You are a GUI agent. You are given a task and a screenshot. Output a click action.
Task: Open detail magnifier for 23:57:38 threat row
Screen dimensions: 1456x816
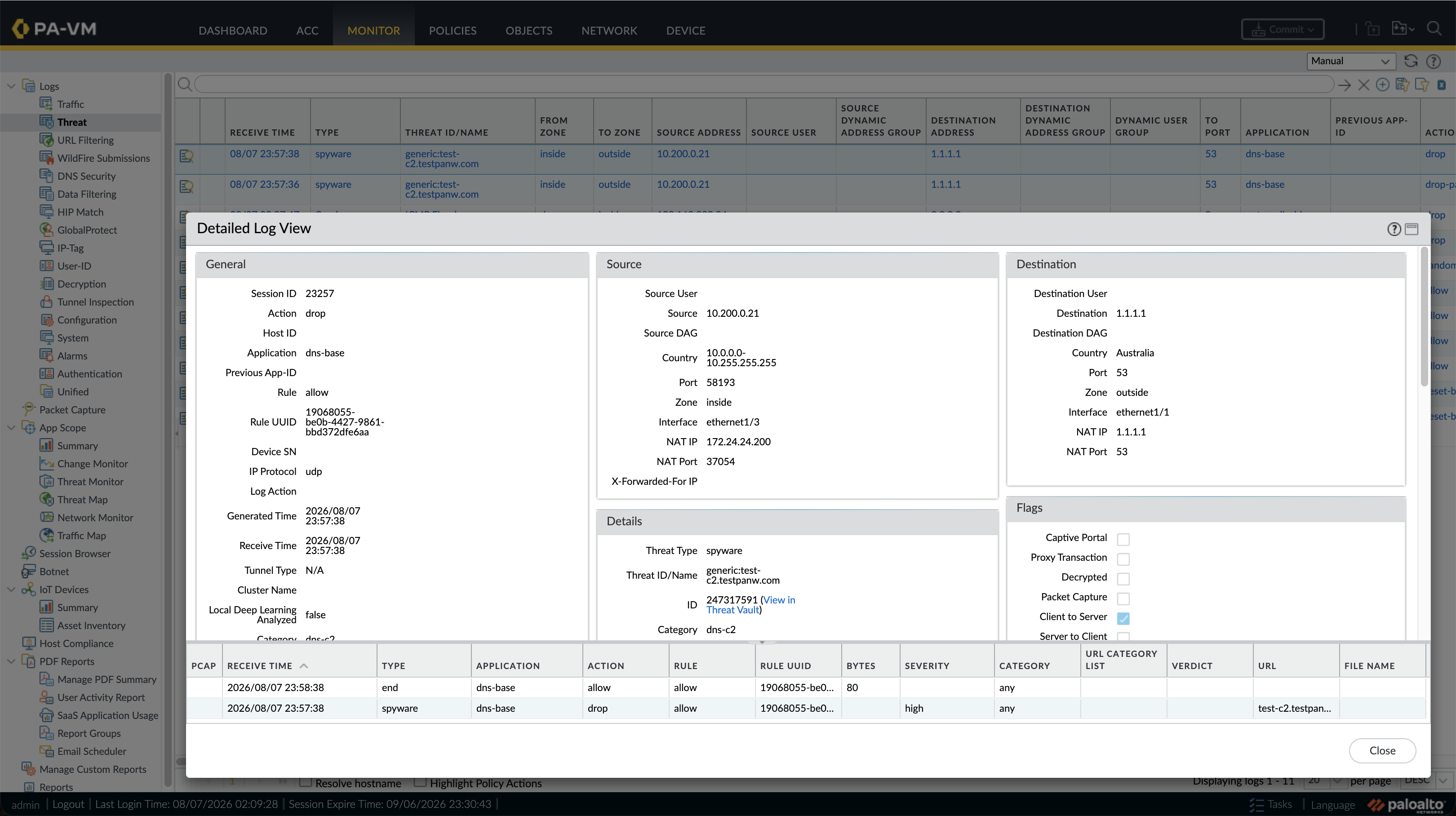point(186,155)
